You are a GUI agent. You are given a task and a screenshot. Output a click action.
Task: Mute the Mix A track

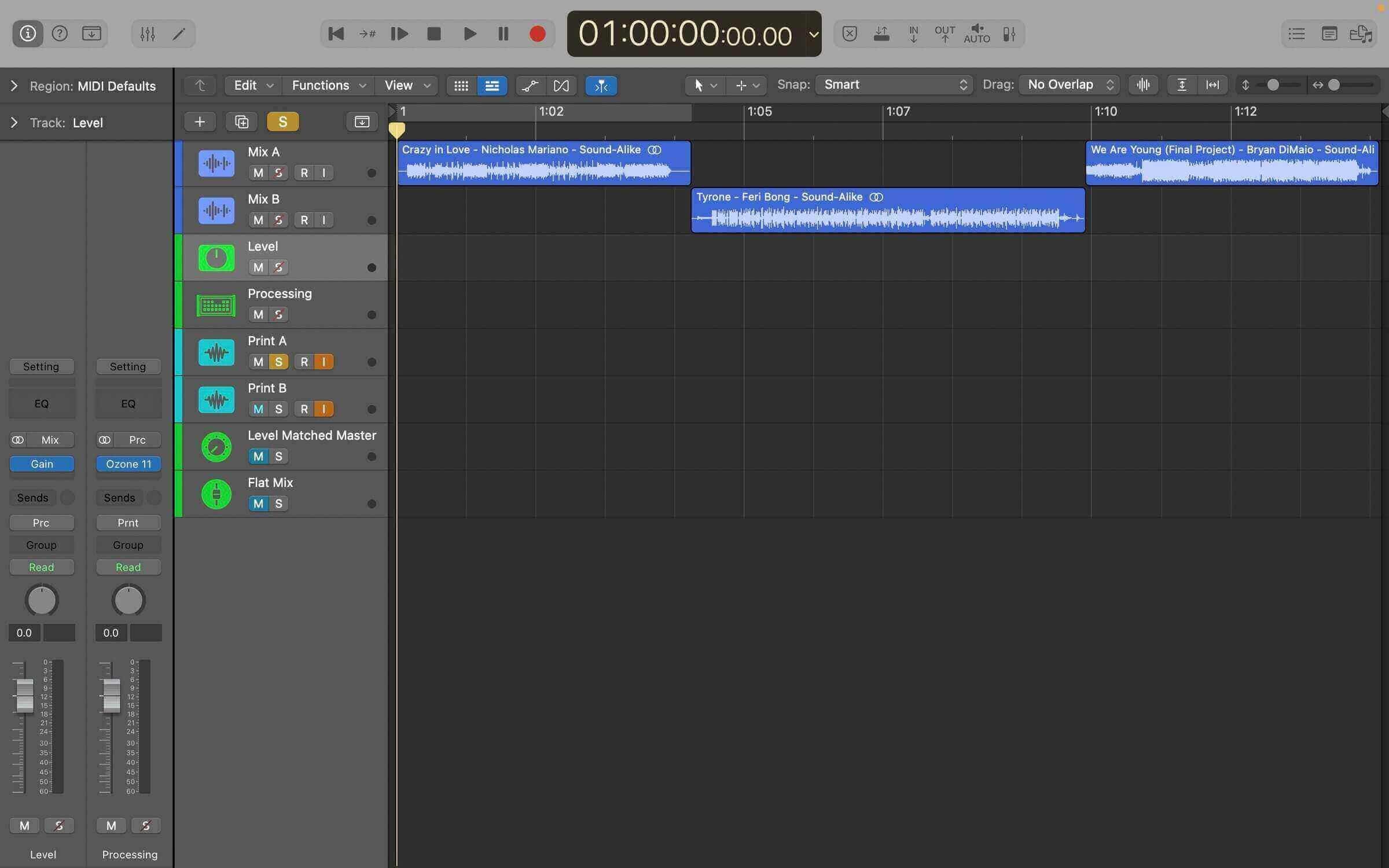(258, 172)
